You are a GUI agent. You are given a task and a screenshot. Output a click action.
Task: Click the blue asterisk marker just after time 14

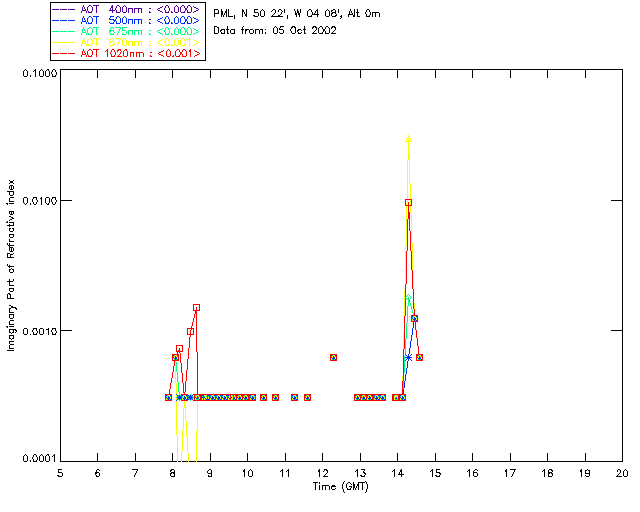[x=408, y=358]
